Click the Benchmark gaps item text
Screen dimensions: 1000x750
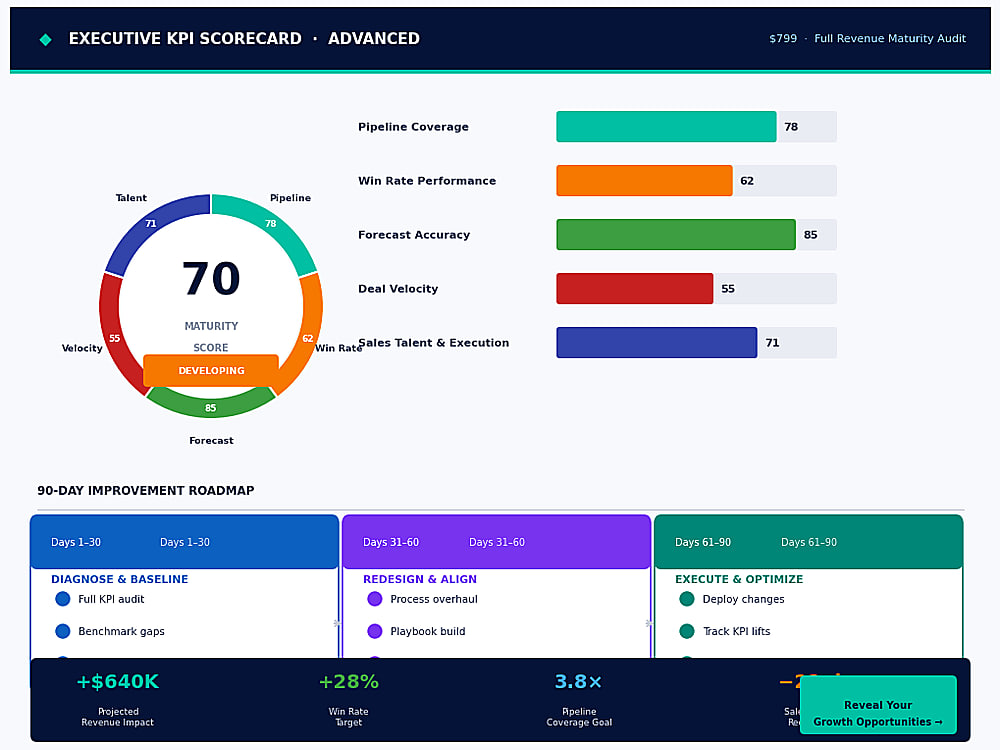tap(121, 631)
